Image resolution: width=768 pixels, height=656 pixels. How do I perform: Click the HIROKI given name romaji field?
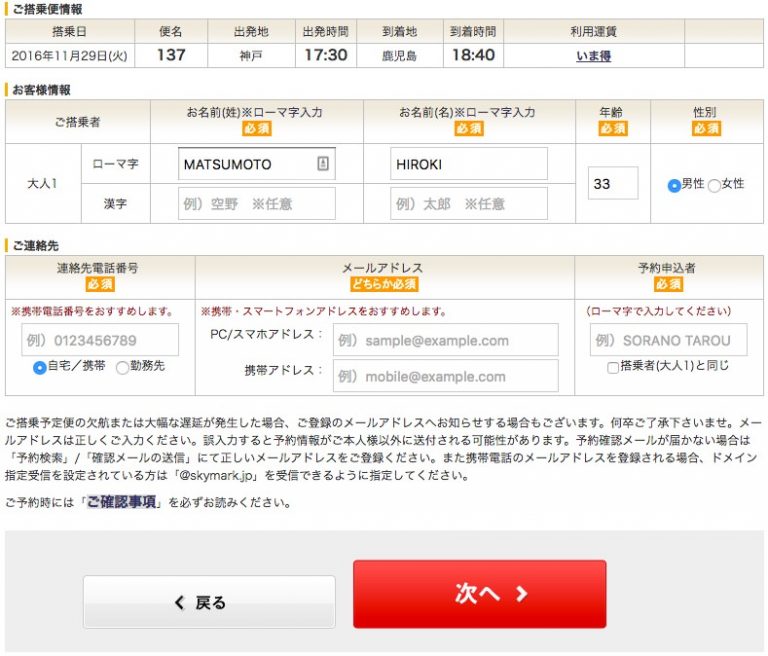(468, 164)
